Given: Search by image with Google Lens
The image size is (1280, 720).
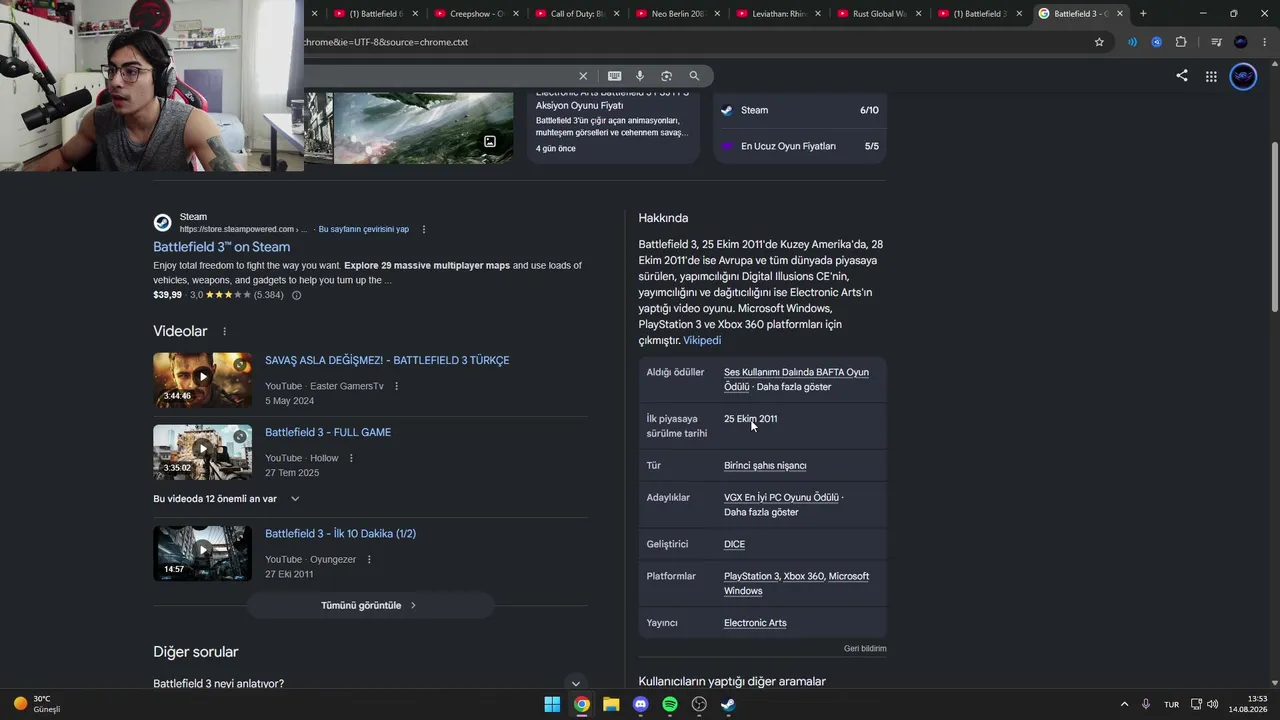Looking at the screenshot, I should [666, 76].
